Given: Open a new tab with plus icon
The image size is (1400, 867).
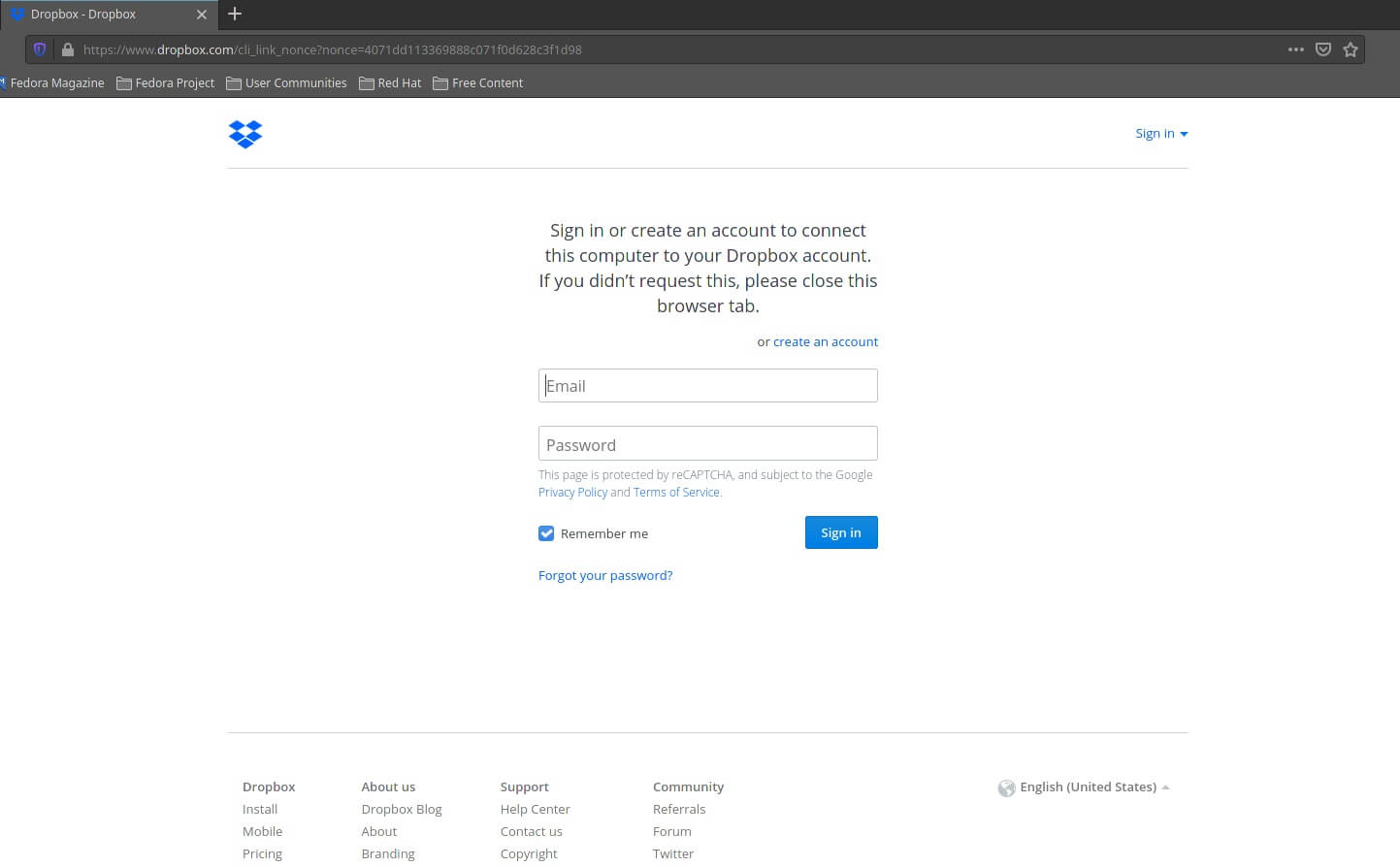Looking at the screenshot, I should (x=235, y=15).
